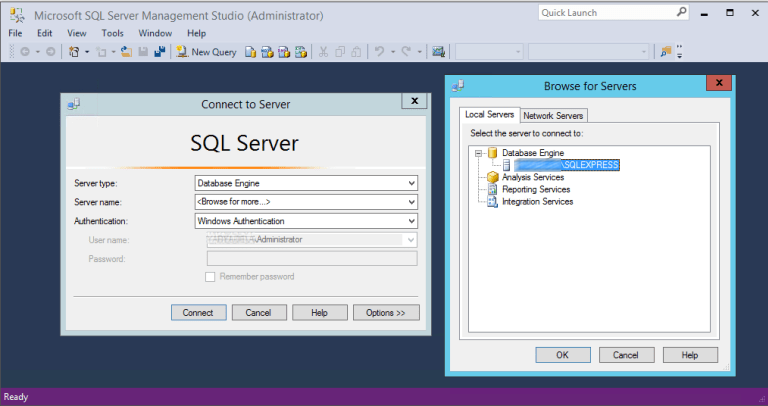Viewport: 768px width, 406px height.
Task: Click the Analysis Services XMLA Query icon
Action: click(301, 51)
